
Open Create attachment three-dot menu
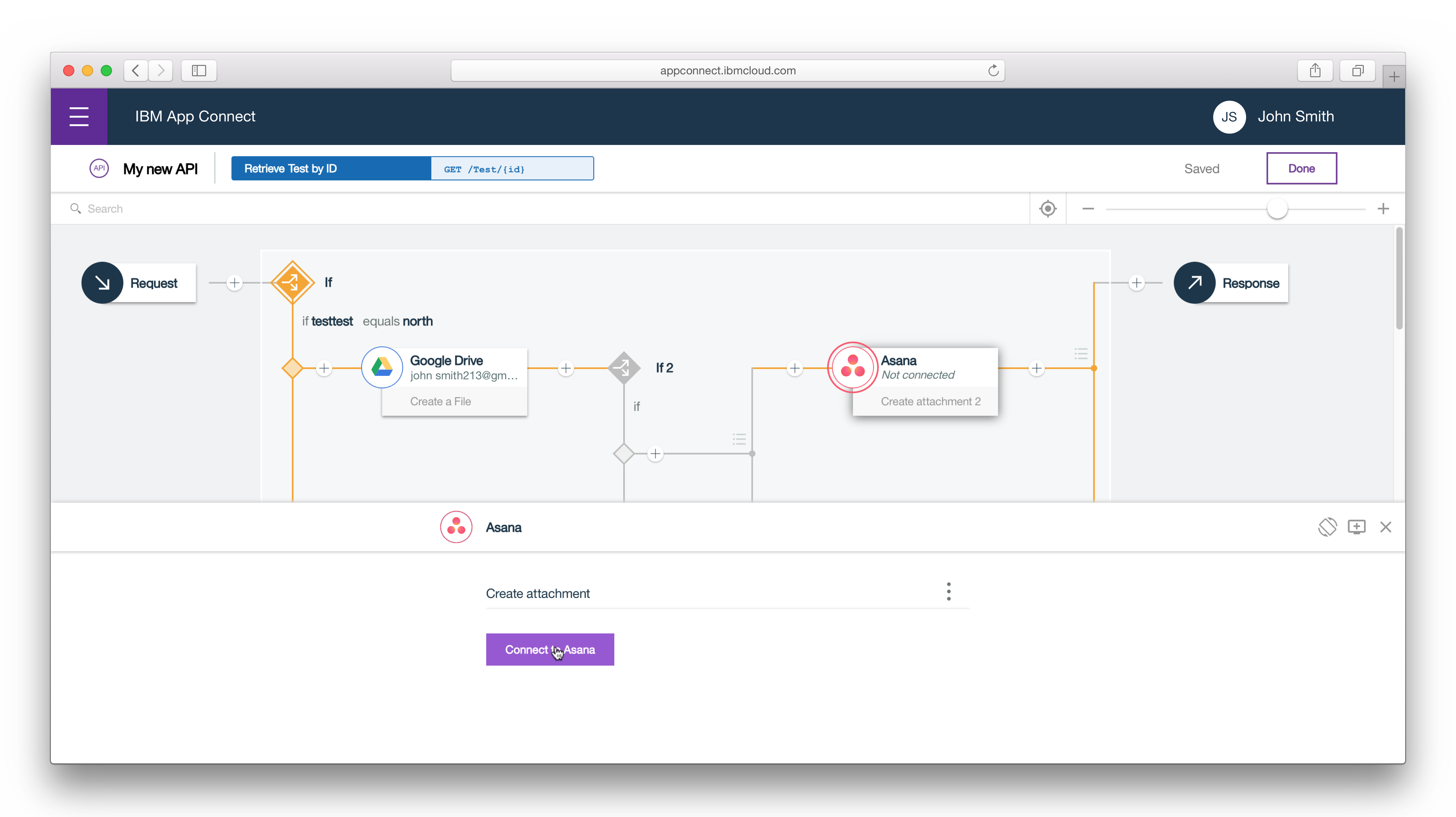pyautogui.click(x=948, y=591)
